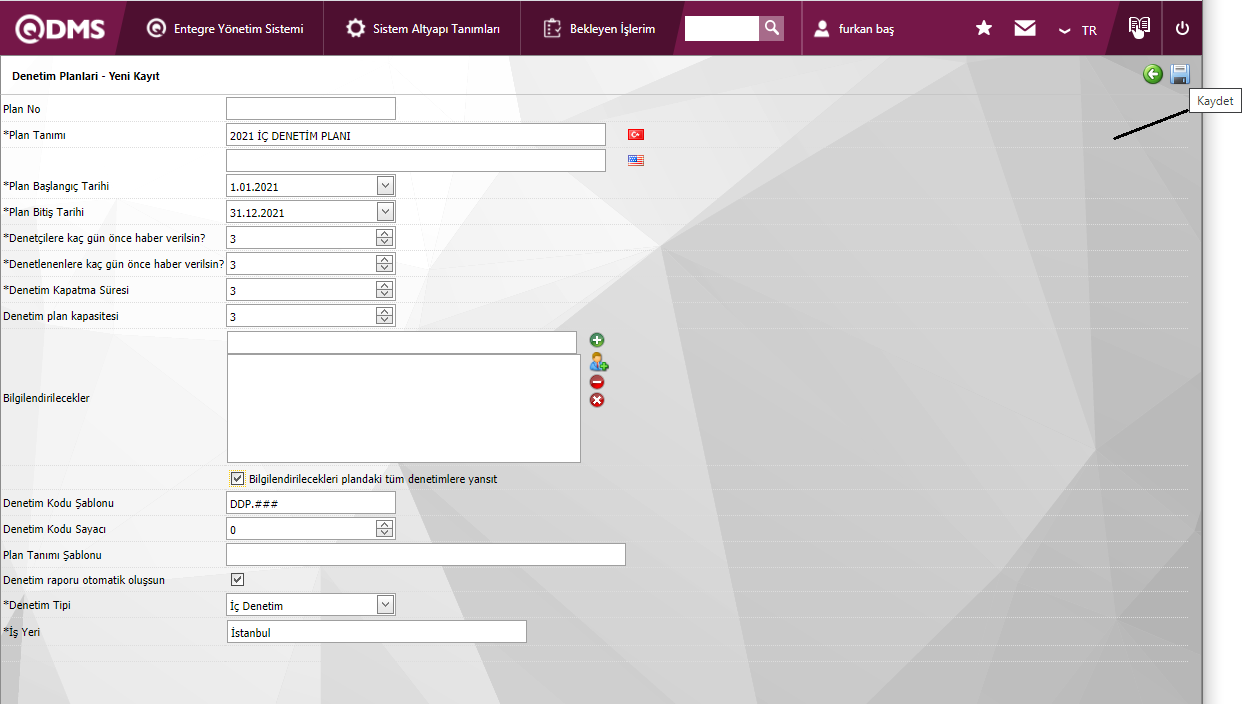This screenshot has width=1244, height=704.
Task: Click Denetçilere kaç gün stepper arrows
Action: [385, 238]
